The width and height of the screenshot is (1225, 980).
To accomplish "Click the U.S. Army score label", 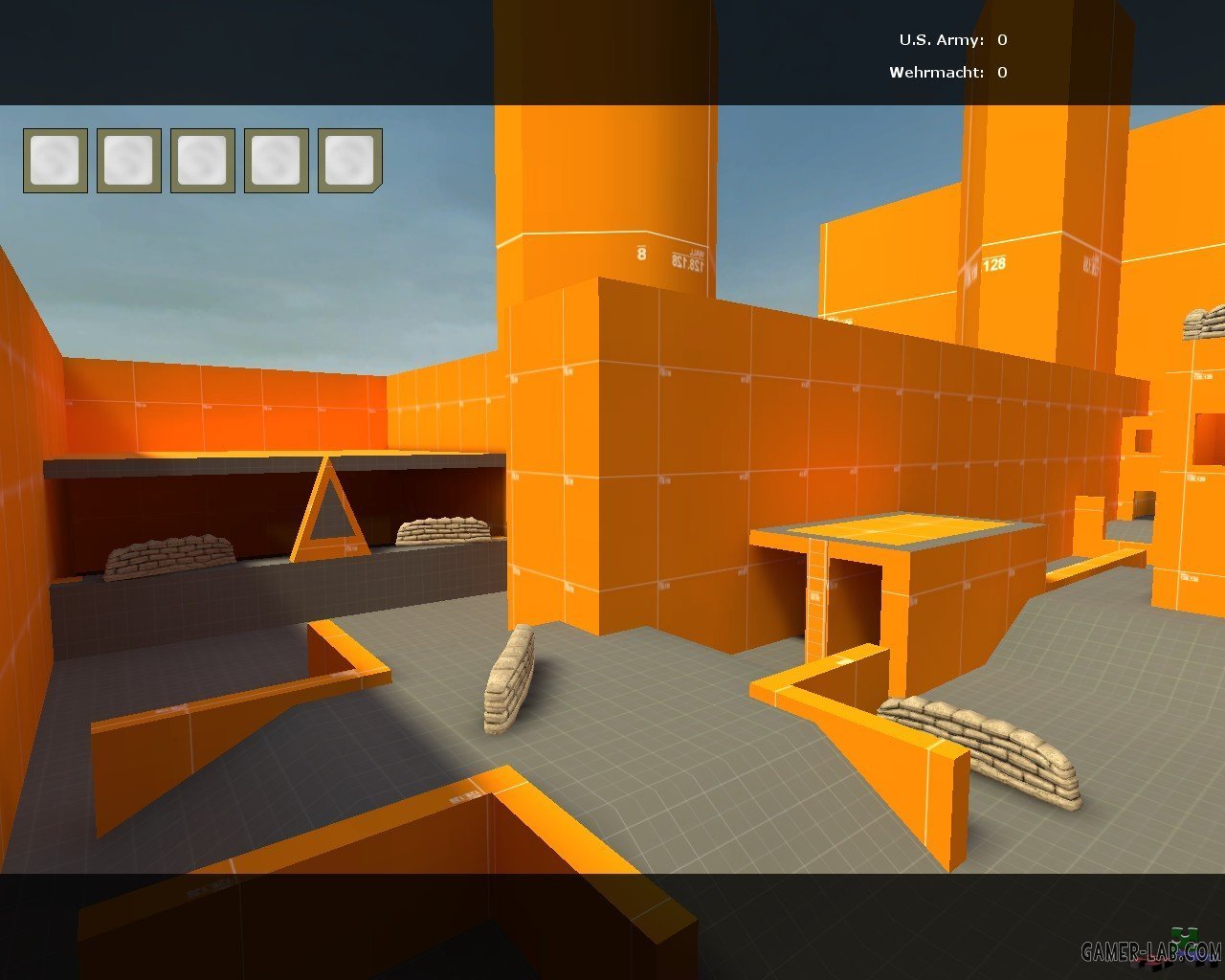I will [941, 40].
